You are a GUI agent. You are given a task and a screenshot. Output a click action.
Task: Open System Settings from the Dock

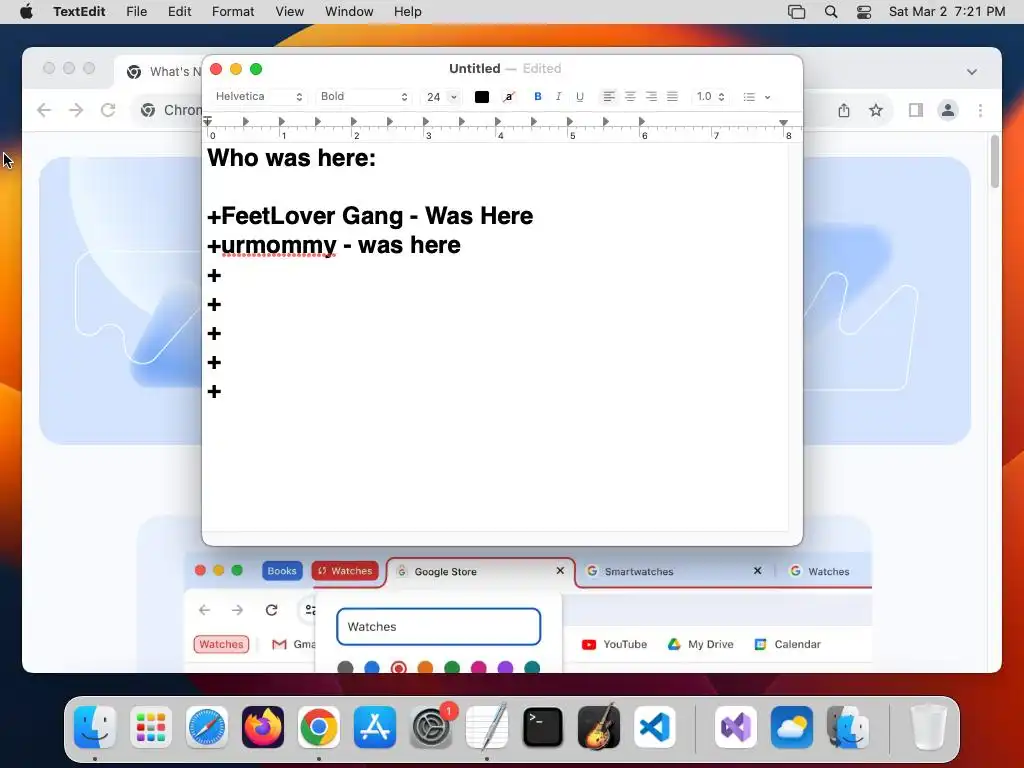tap(431, 727)
